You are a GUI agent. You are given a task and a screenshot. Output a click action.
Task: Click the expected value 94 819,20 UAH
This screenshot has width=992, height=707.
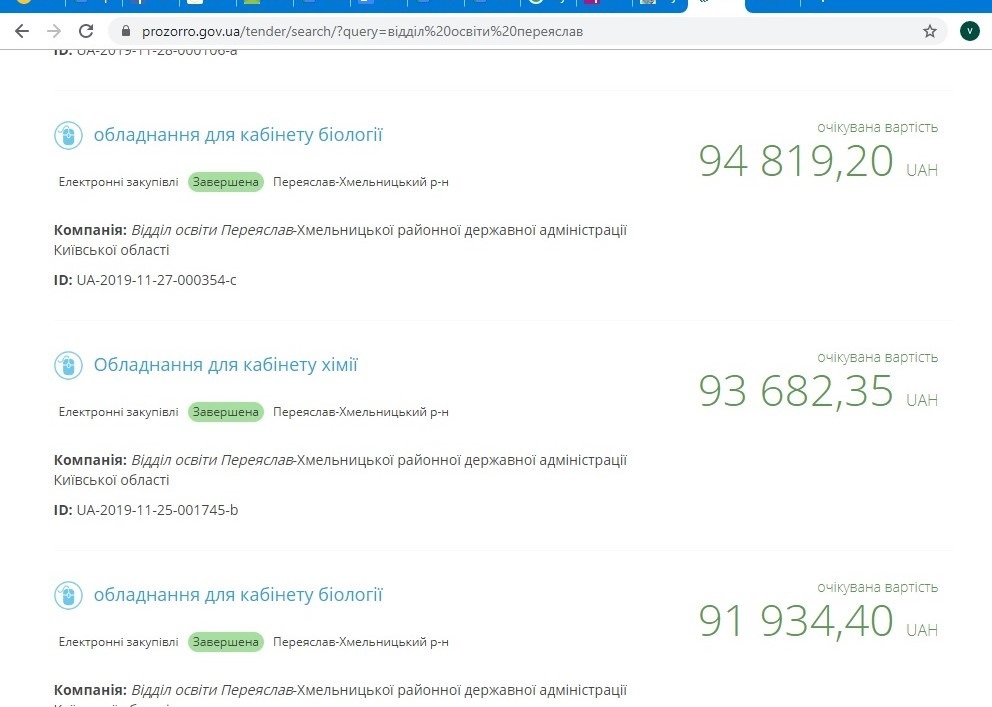(818, 161)
